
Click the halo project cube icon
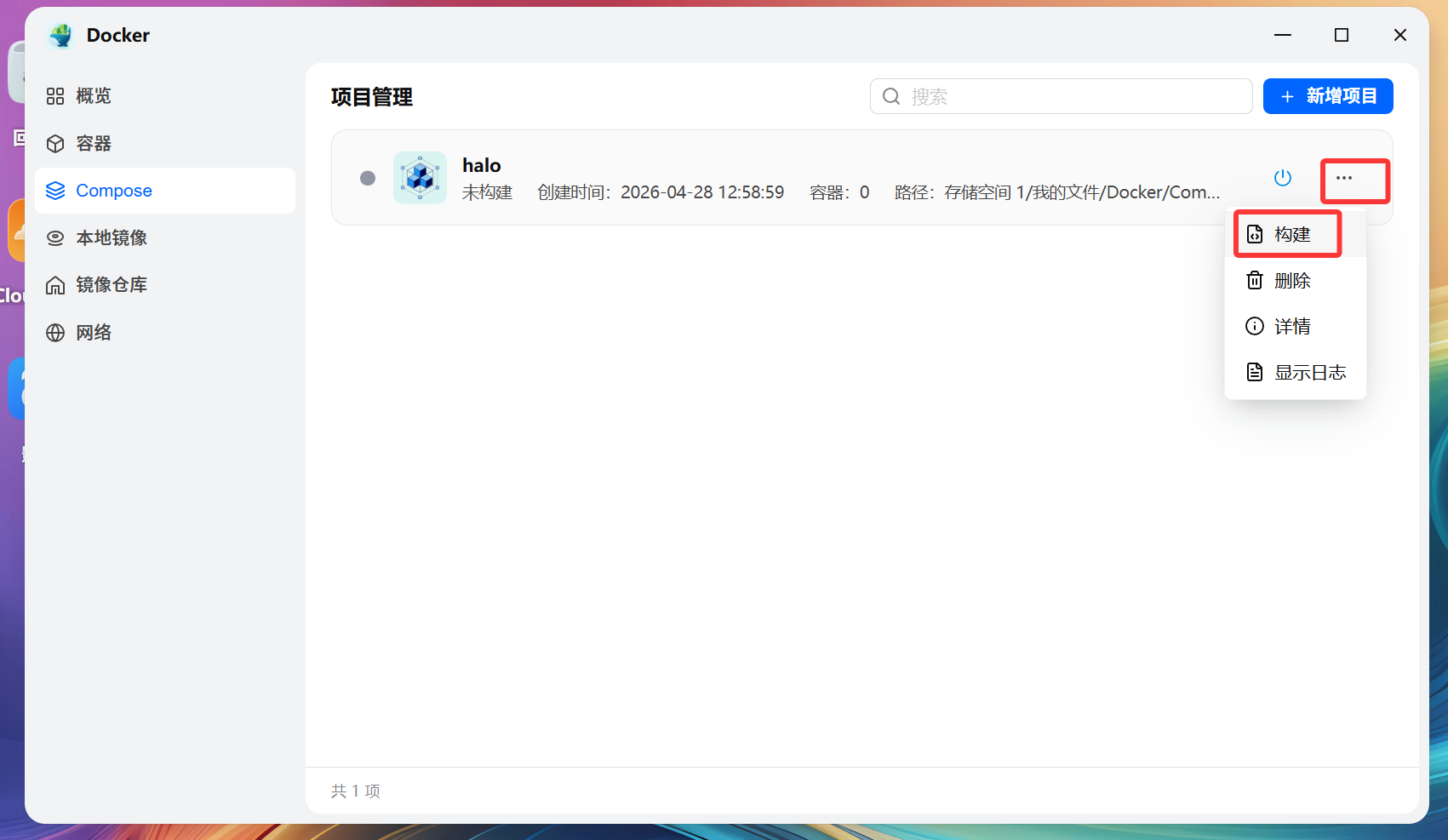coord(420,178)
